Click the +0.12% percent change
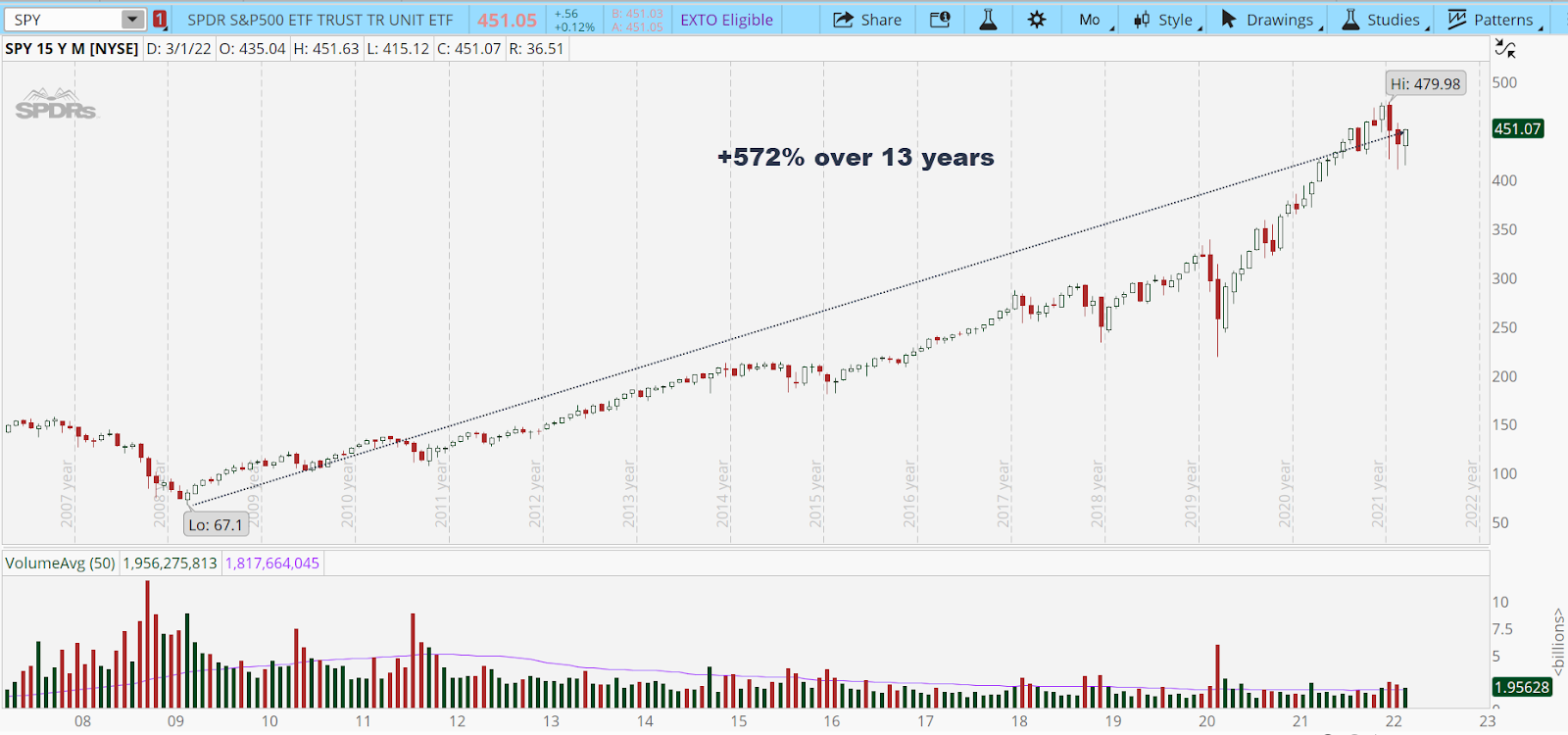1568x735 pixels. (574, 26)
